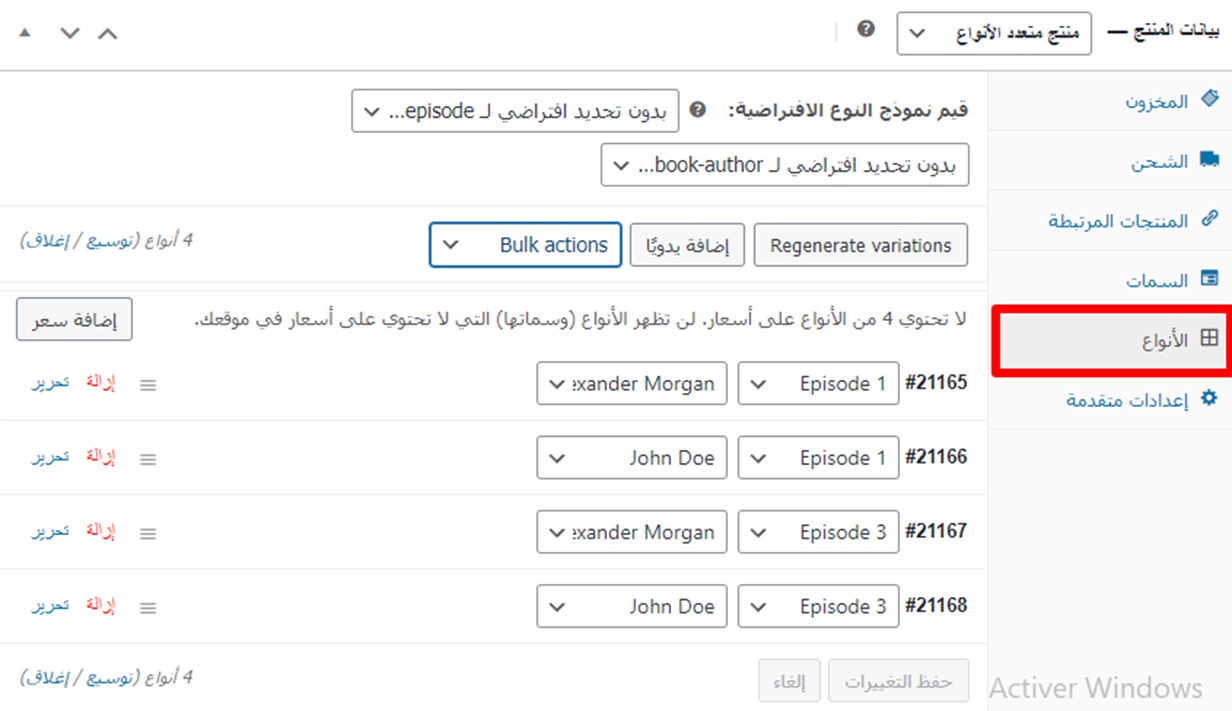
Task: Click Regenerate variations button
Action: 860,245
